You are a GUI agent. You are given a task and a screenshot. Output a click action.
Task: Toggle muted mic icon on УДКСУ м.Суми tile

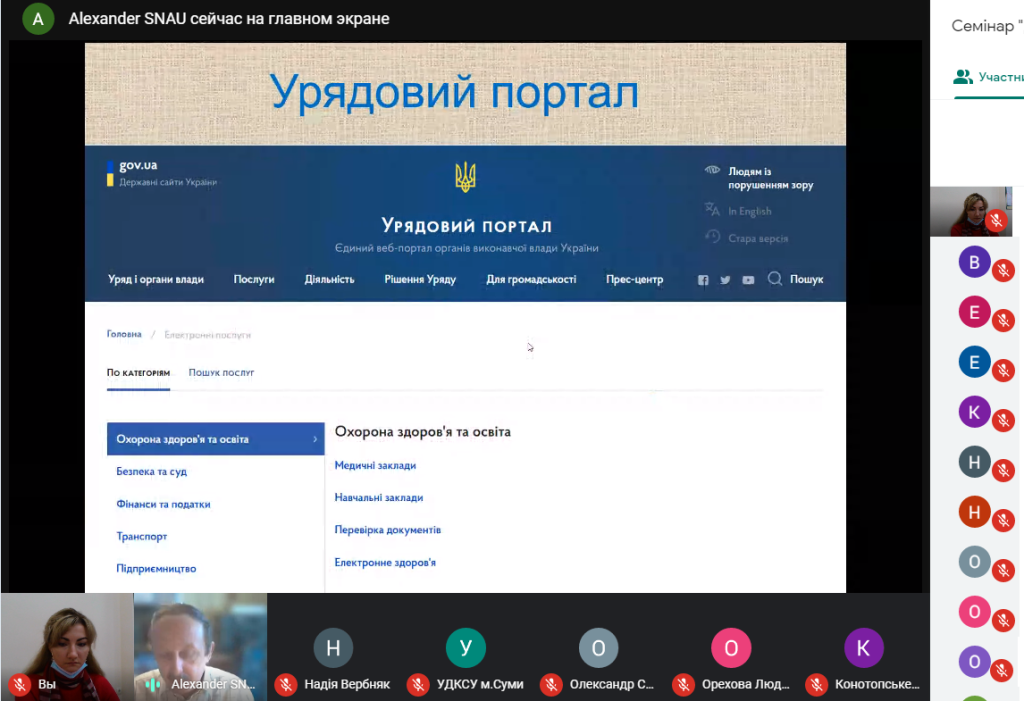[418, 685]
